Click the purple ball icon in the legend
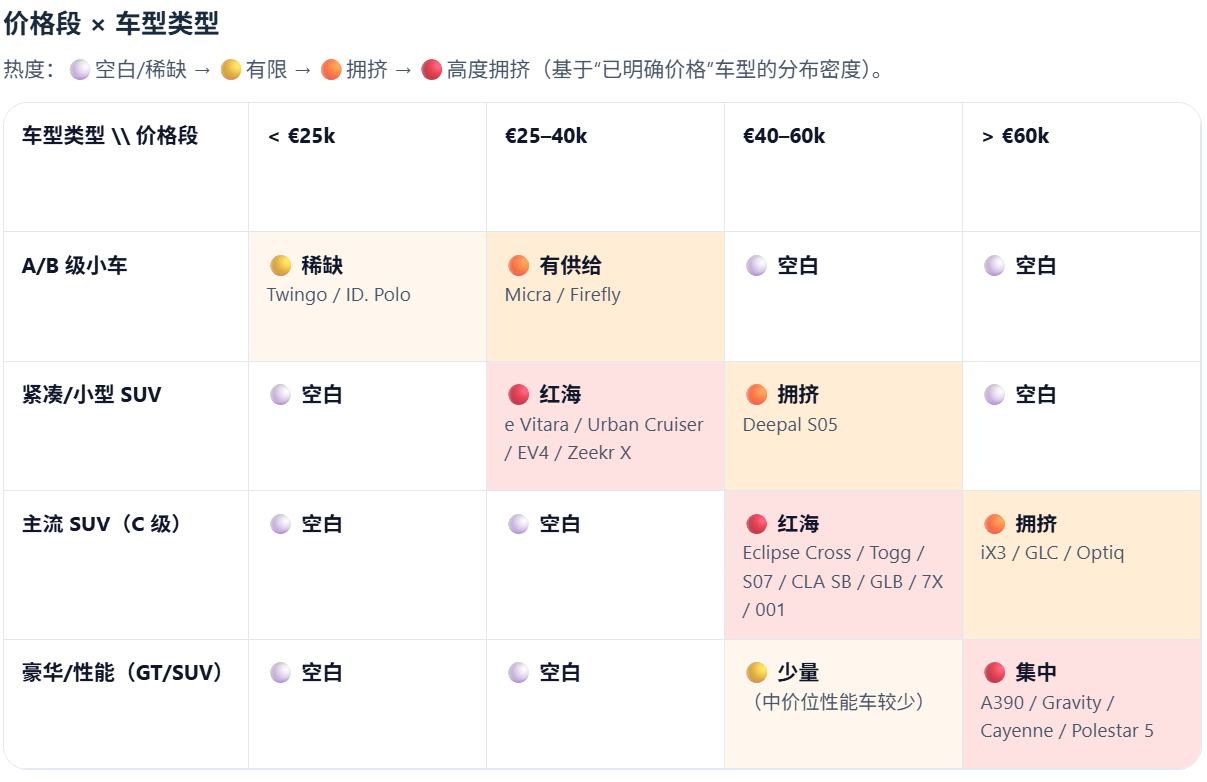 click(81, 70)
